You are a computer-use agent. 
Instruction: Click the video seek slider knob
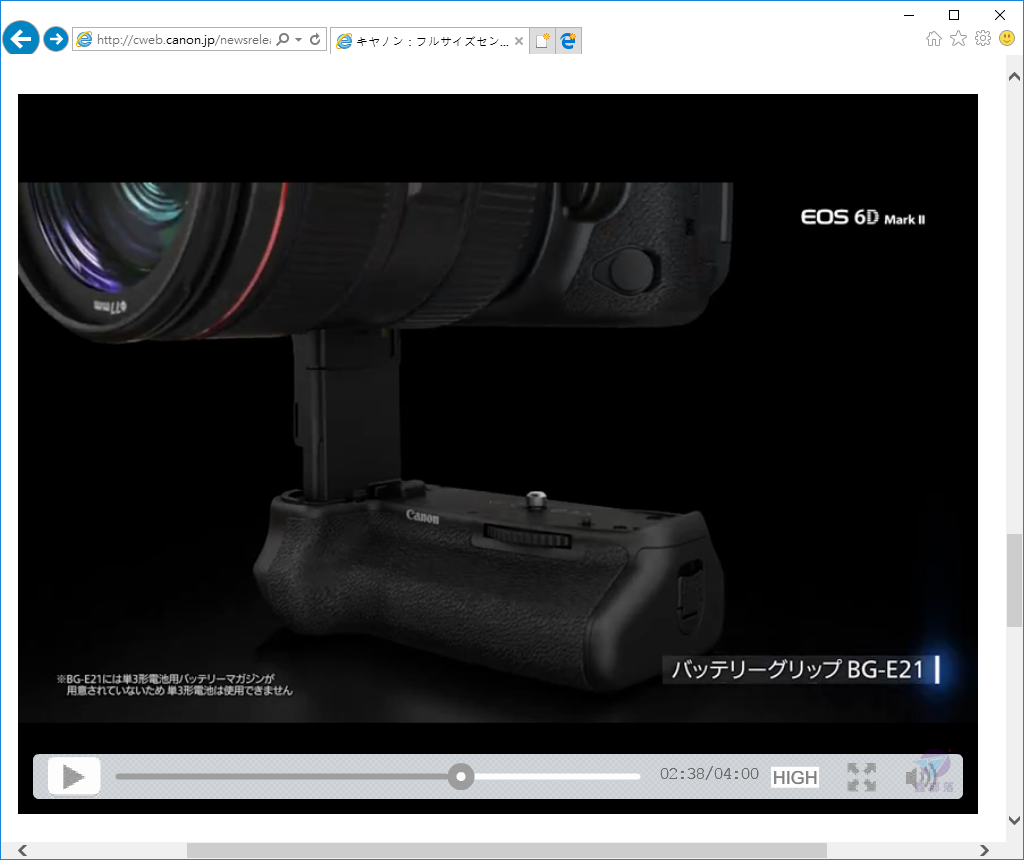461,776
